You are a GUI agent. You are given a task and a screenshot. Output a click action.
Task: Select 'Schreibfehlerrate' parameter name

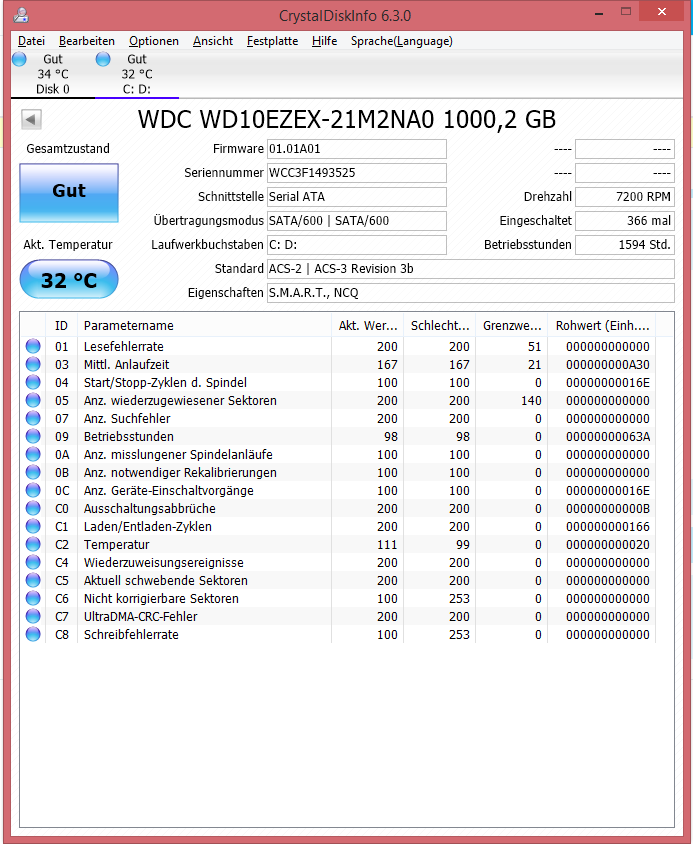point(131,634)
